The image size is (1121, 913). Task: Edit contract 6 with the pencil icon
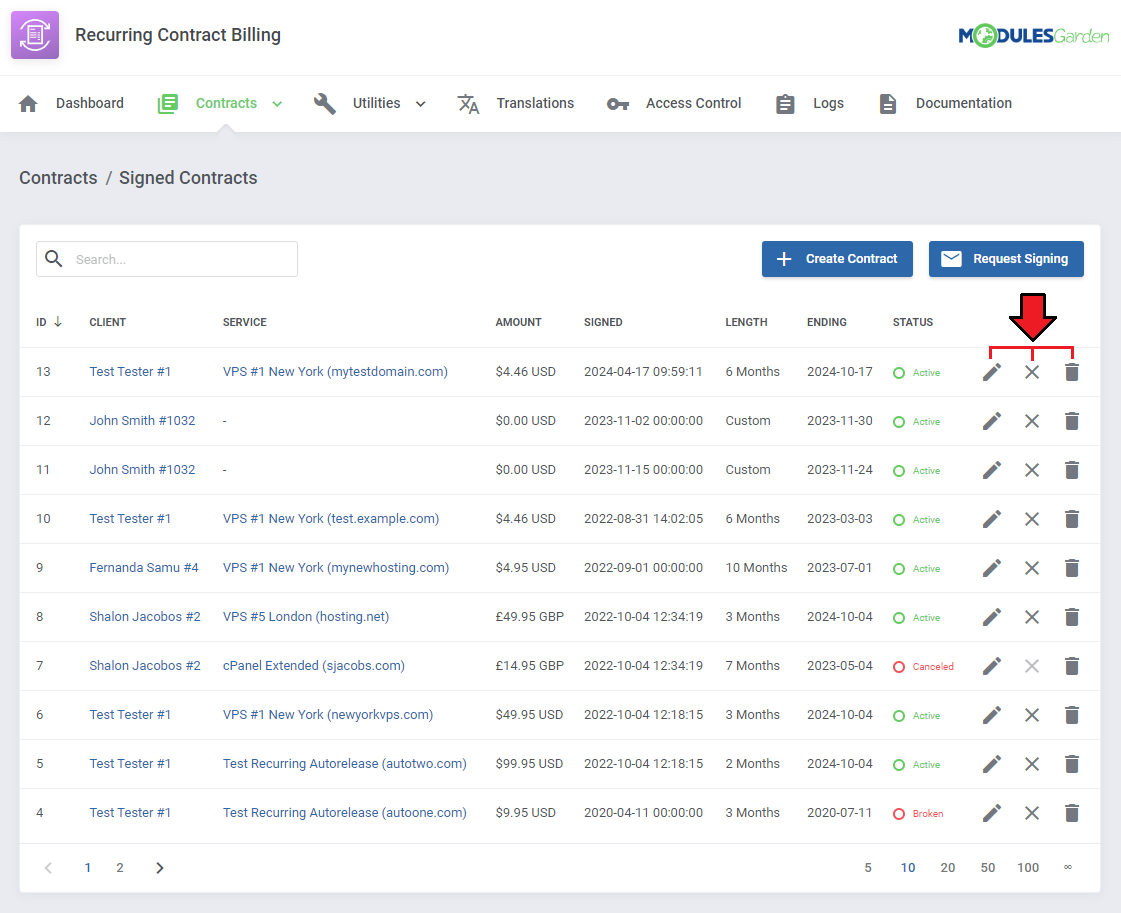[992, 715]
